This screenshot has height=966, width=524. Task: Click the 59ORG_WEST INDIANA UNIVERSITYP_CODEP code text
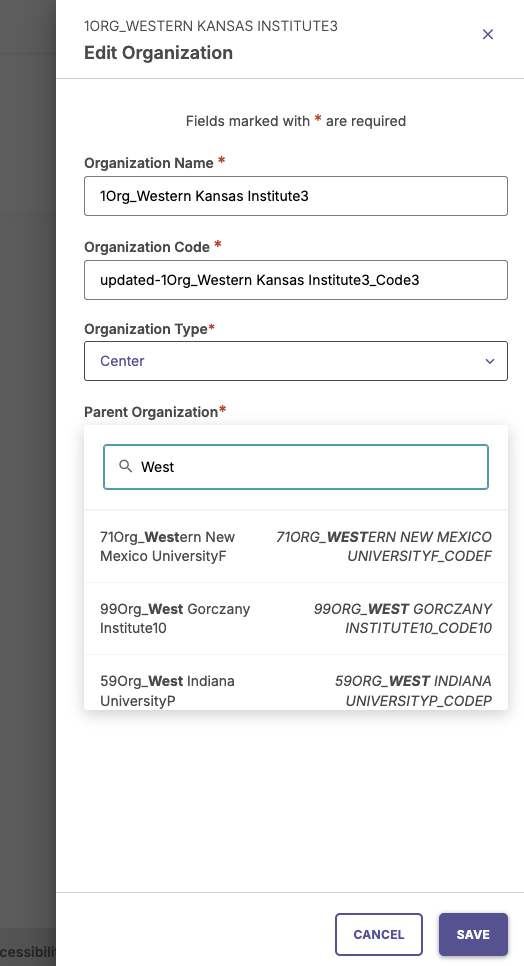click(413, 691)
